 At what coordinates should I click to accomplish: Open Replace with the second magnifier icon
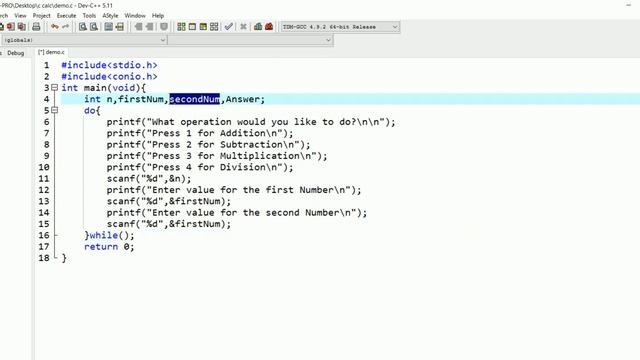click(94, 27)
